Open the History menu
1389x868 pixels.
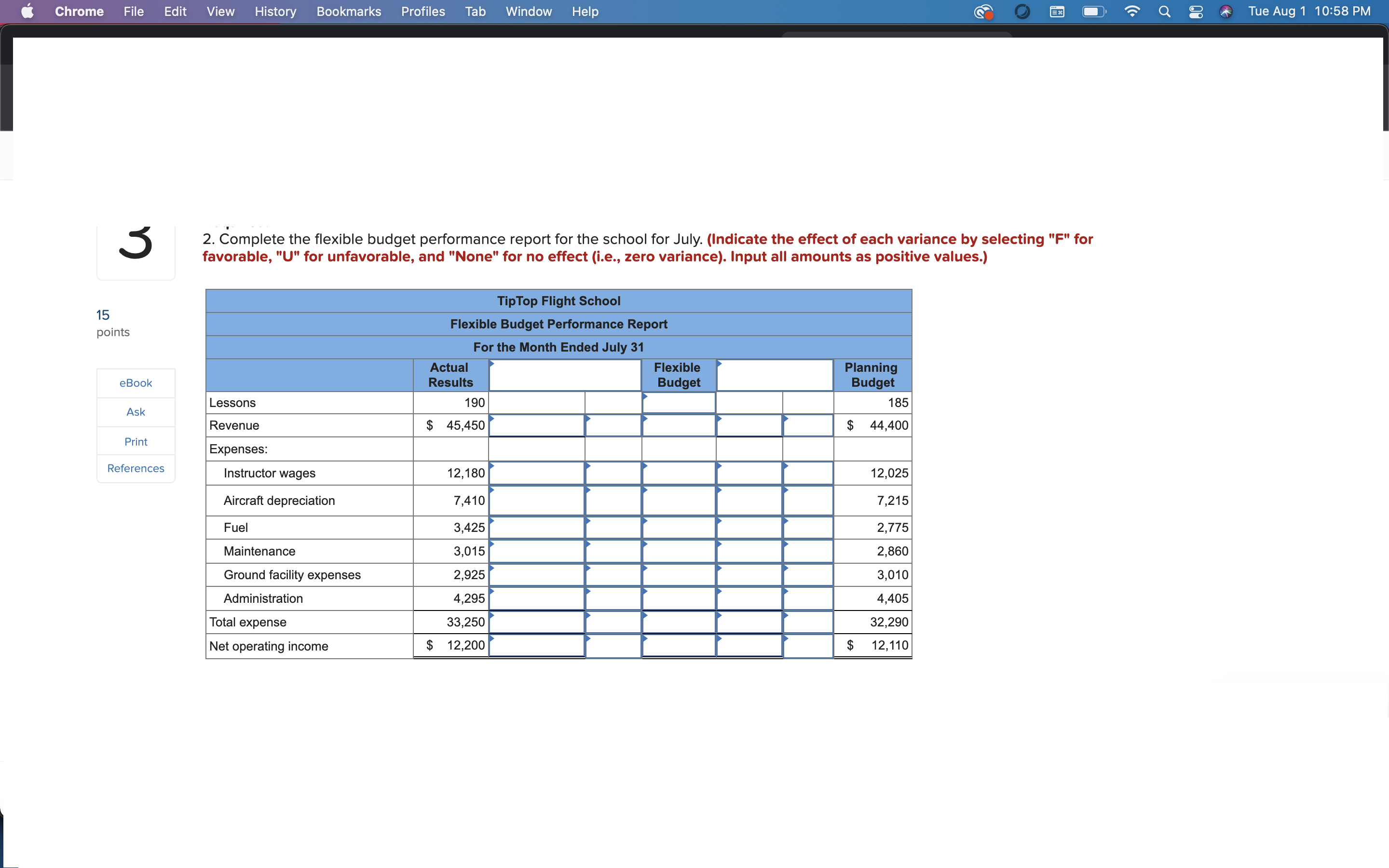pyautogui.click(x=275, y=12)
